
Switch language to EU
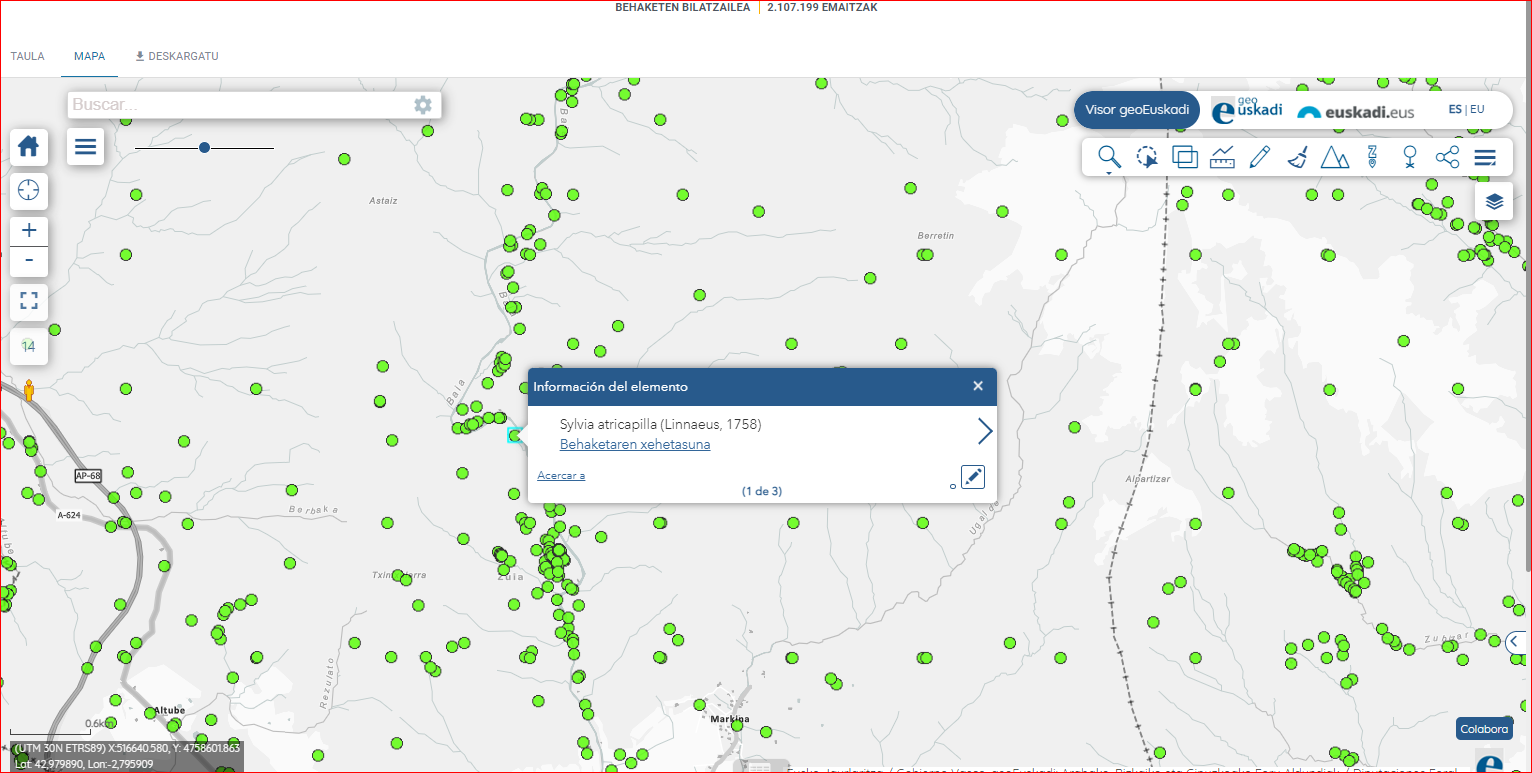click(x=1477, y=110)
